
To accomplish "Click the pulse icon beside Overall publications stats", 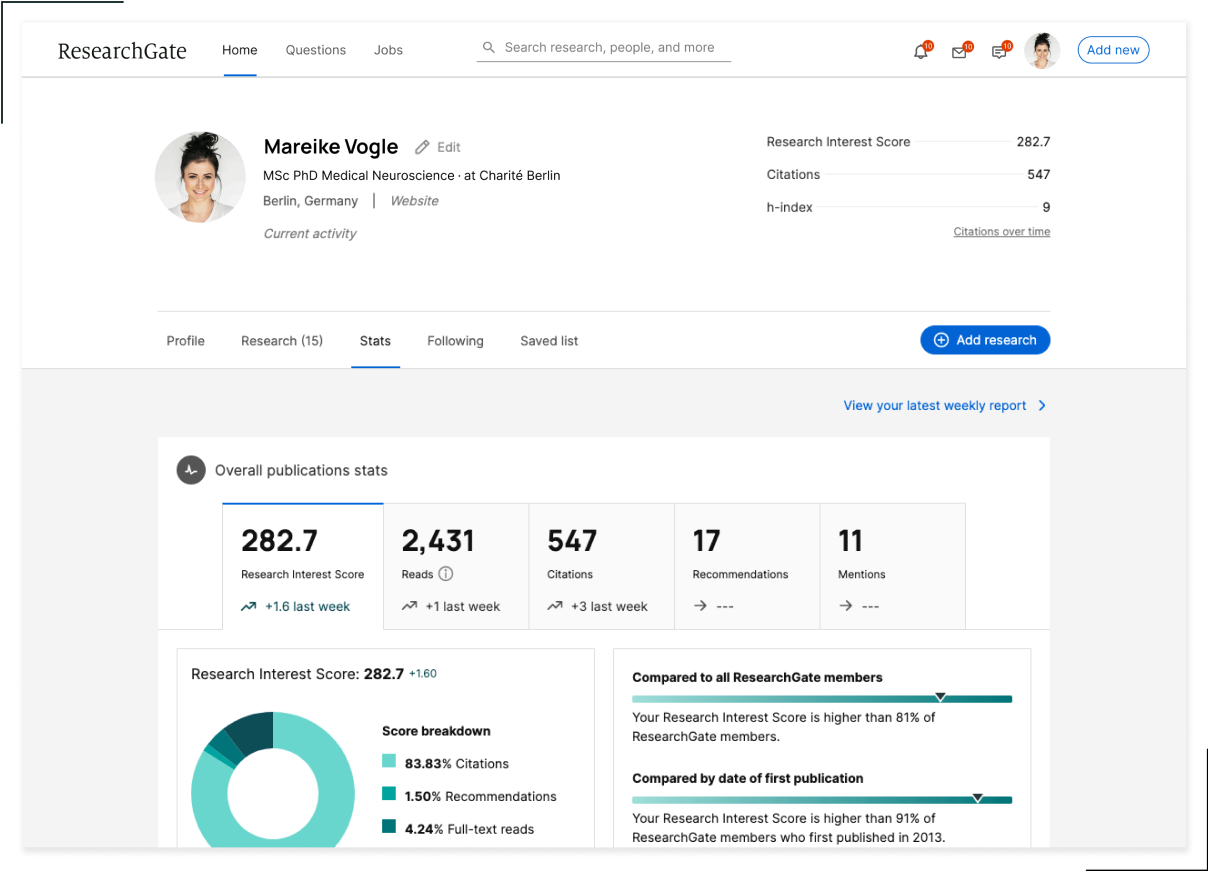I will point(190,470).
